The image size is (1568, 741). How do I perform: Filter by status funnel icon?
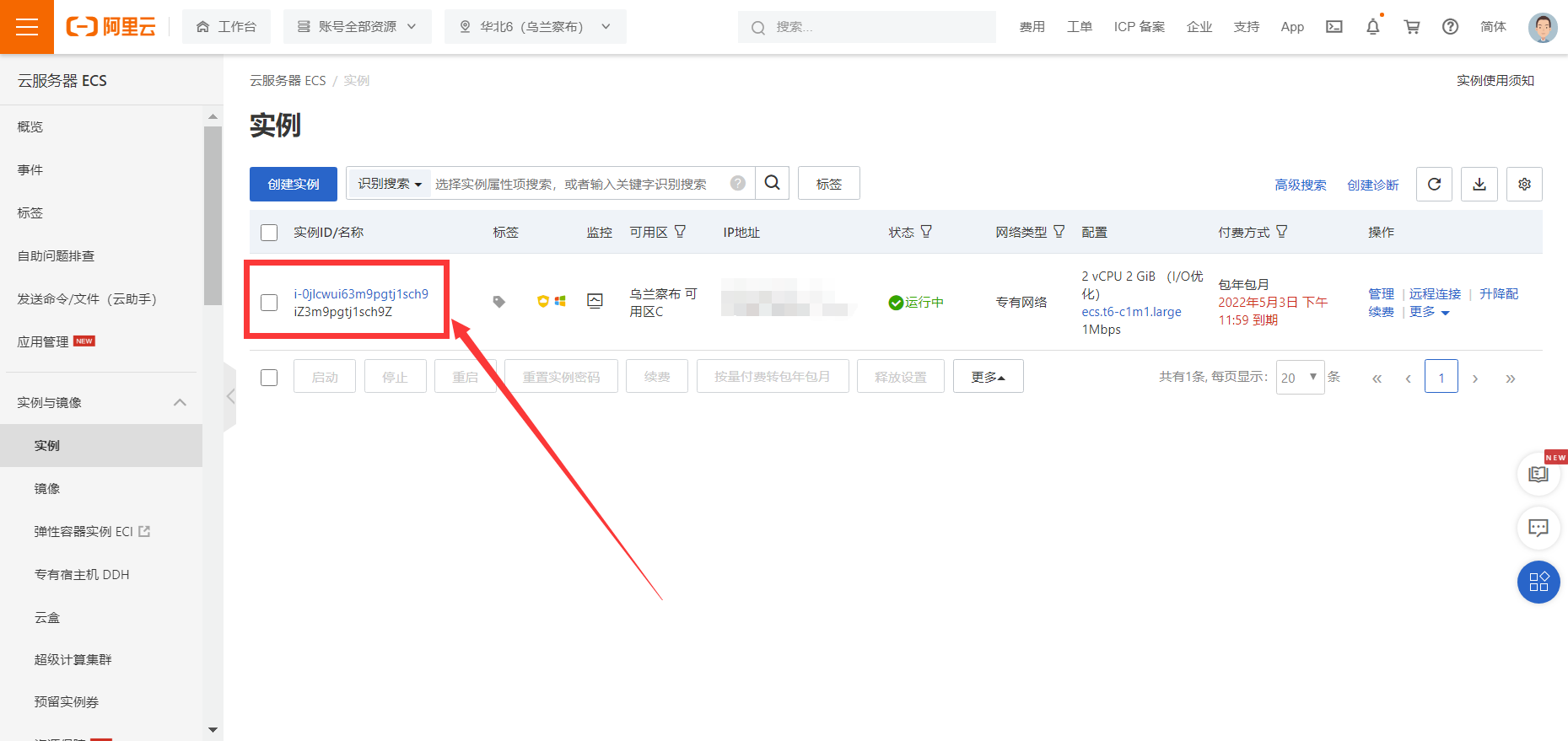coord(926,231)
